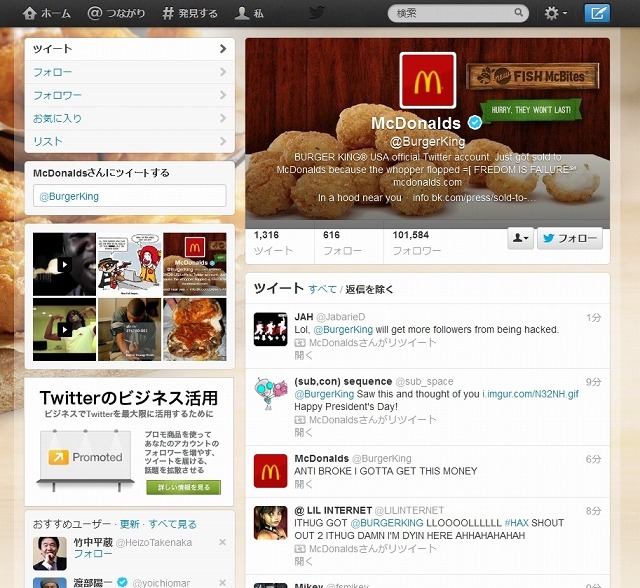Click 更新 in suggested users
Screen dimensions: 640x588
pos(129,524)
